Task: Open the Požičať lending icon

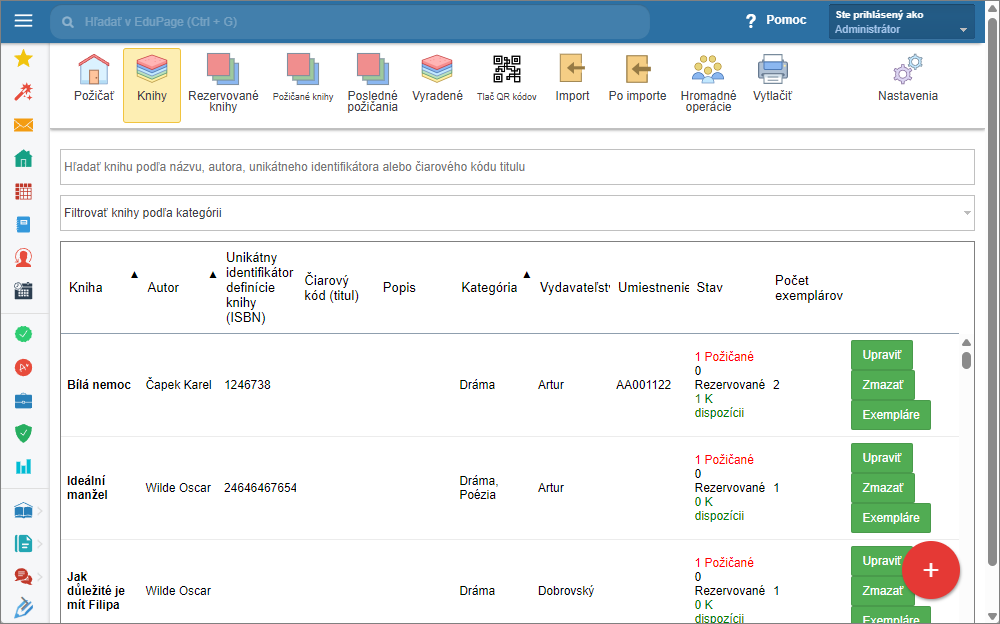Action: [93, 79]
